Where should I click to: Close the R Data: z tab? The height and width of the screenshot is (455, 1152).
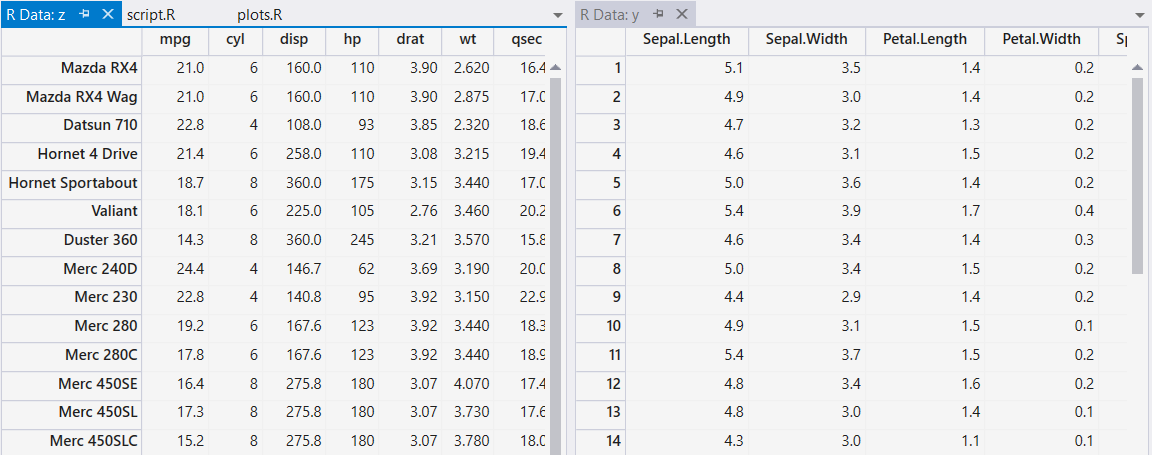point(107,14)
